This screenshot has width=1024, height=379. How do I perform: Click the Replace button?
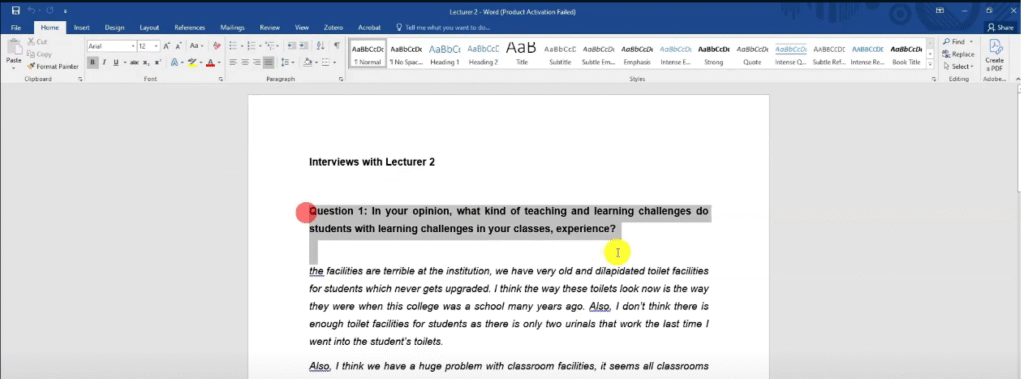point(959,54)
